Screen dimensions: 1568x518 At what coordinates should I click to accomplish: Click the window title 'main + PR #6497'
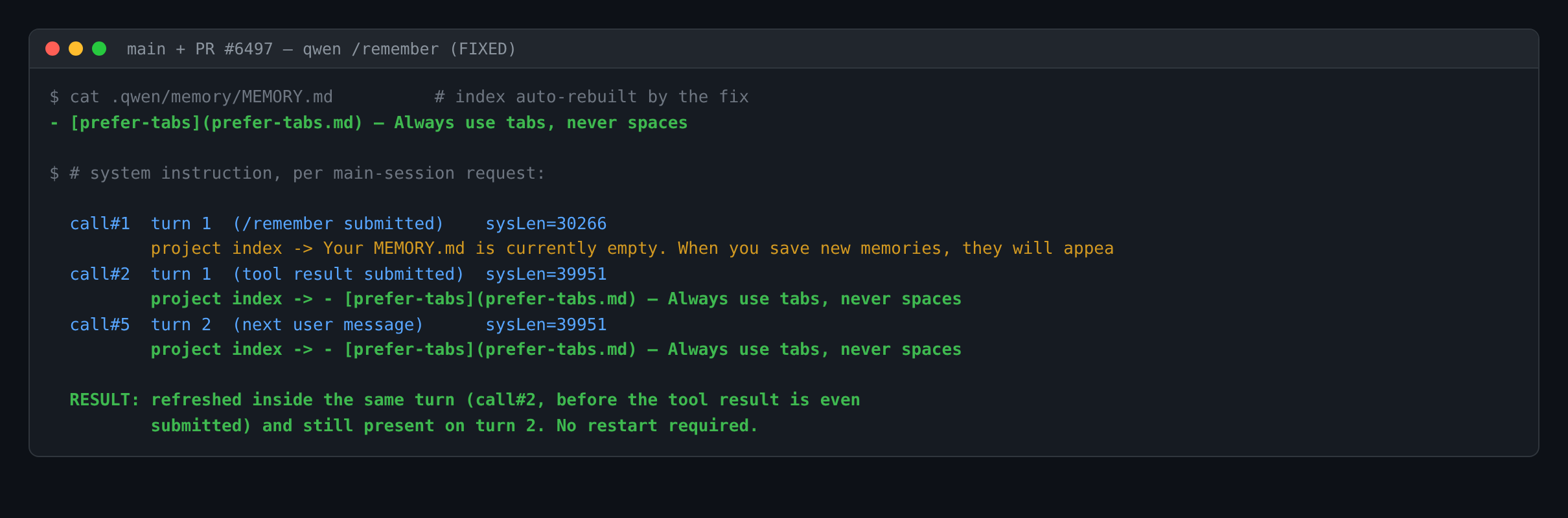tap(200, 49)
